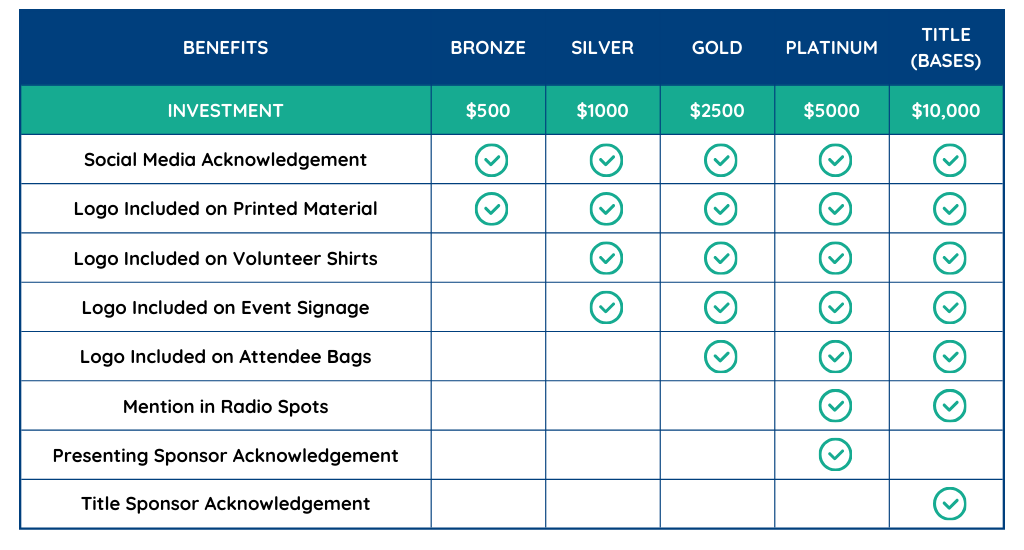
Task: Click Bronze checkmark for Social Media Acknowledgement
Action: coord(491,160)
